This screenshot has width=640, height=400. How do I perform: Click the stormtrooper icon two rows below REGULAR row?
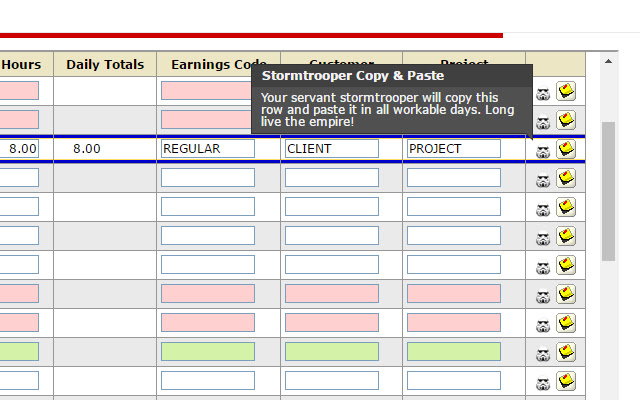point(543,210)
